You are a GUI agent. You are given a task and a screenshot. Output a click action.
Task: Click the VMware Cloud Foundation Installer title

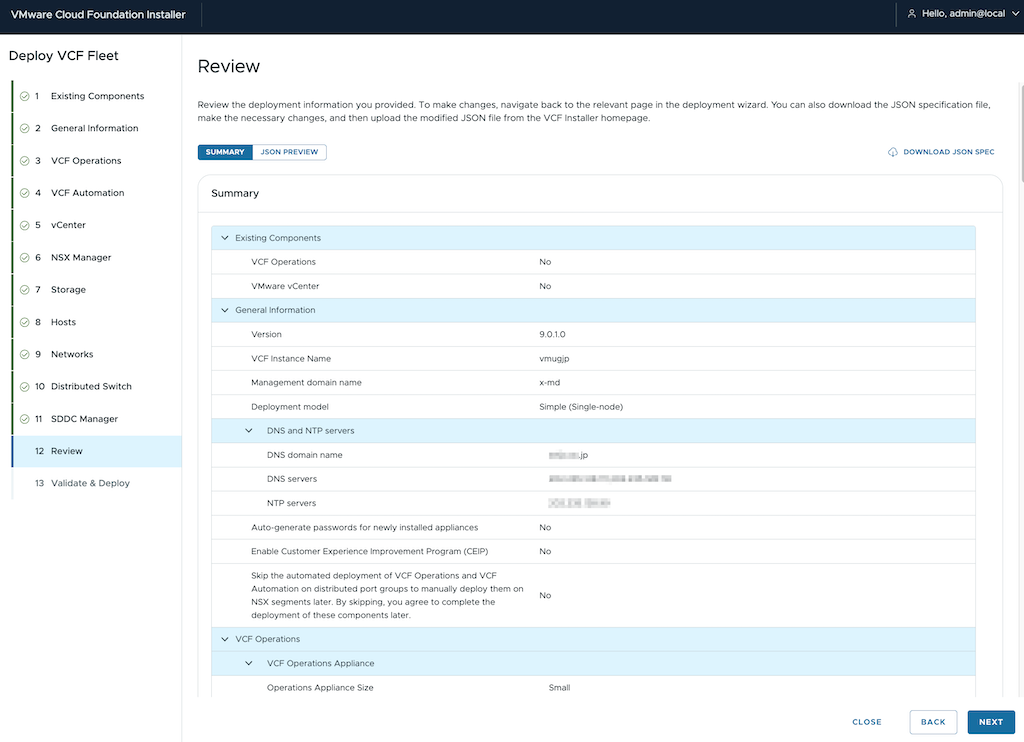[x=98, y=14]
